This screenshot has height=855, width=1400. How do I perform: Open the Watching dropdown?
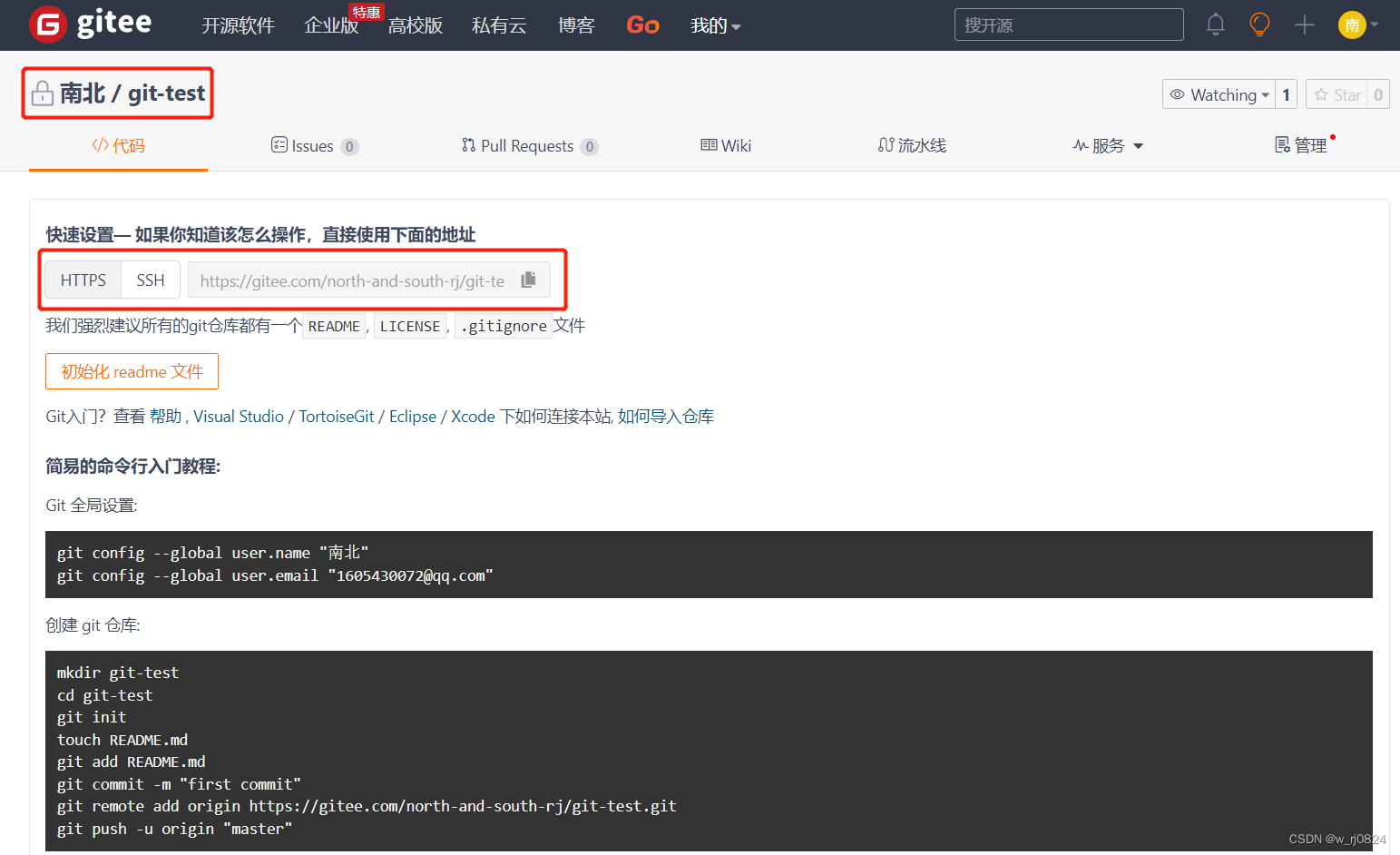(x=1219, y=94)
